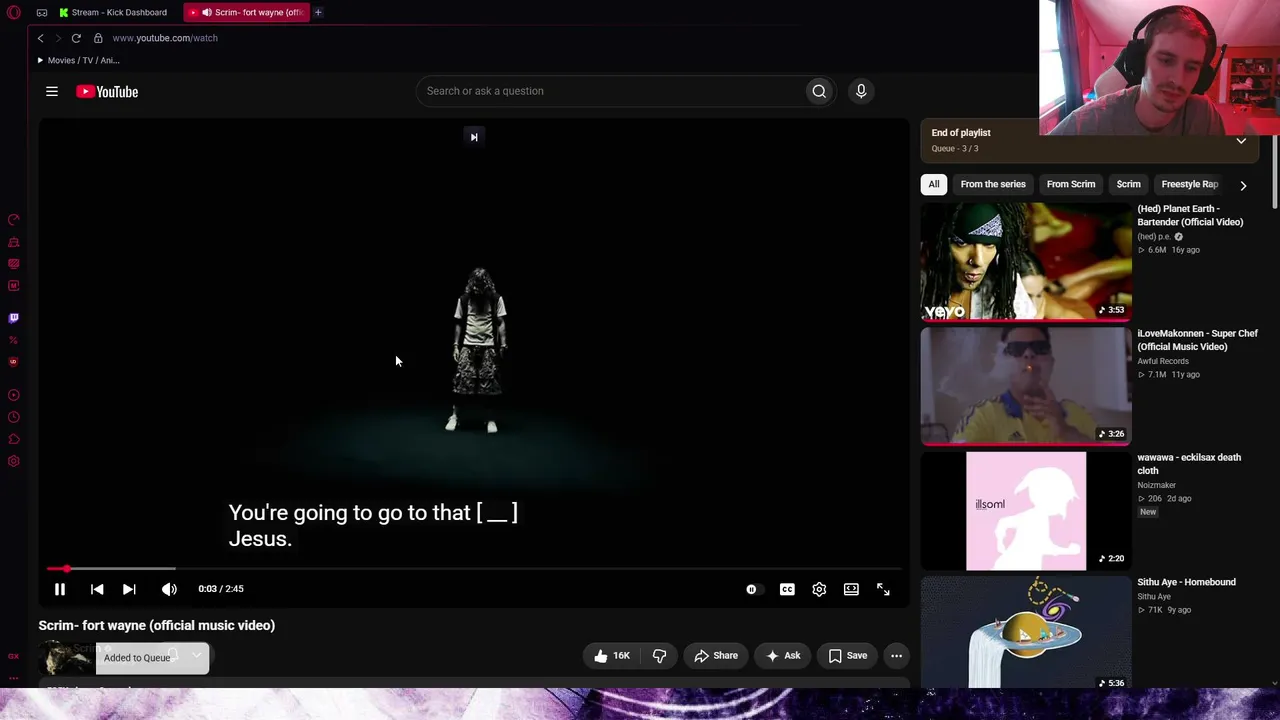
Task: Open sidebar Extensions cube icon
Action: click(14, 439)
